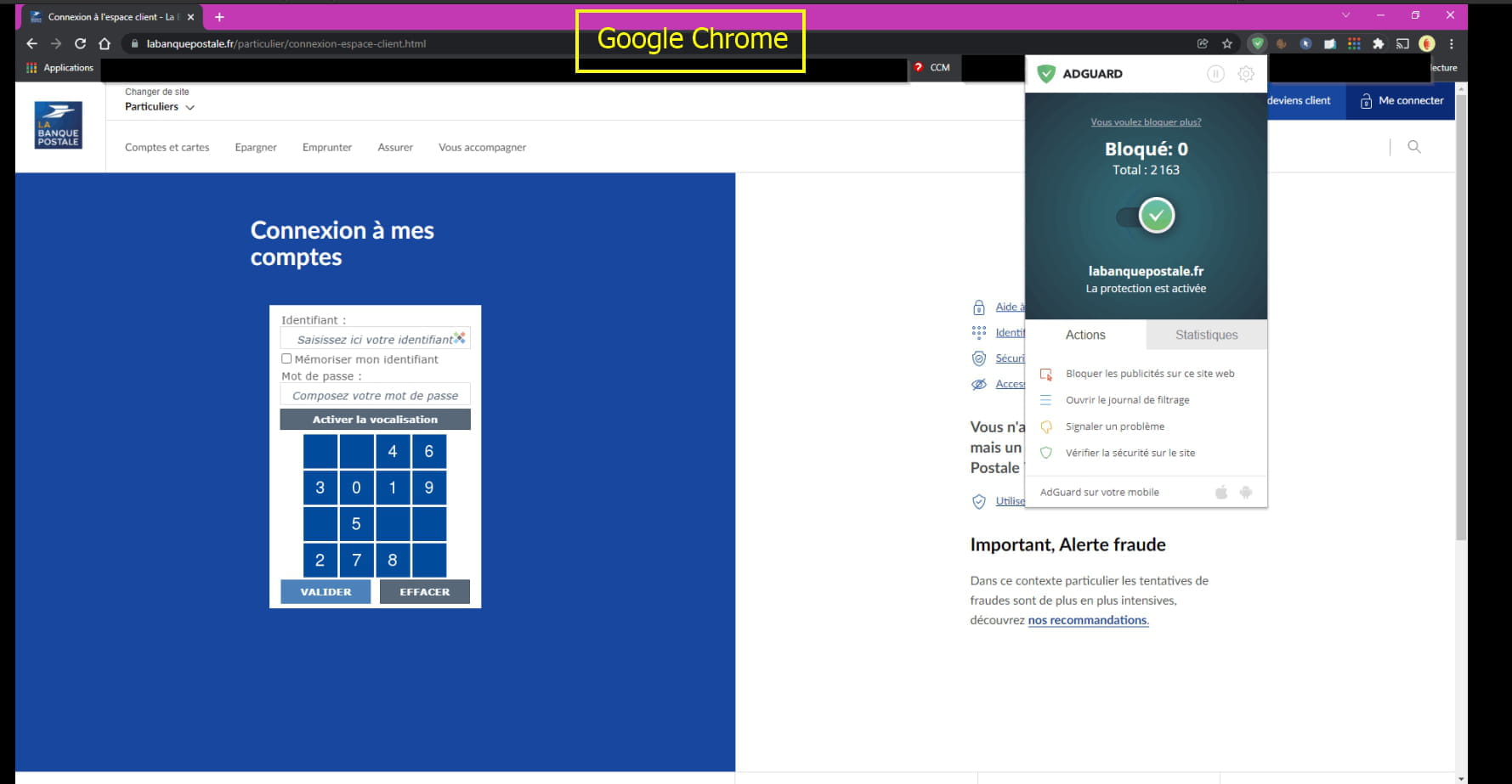Click AdGuard sur votre mobile
Viewport: 1512px width, 784px height.
click(1100, 493)
